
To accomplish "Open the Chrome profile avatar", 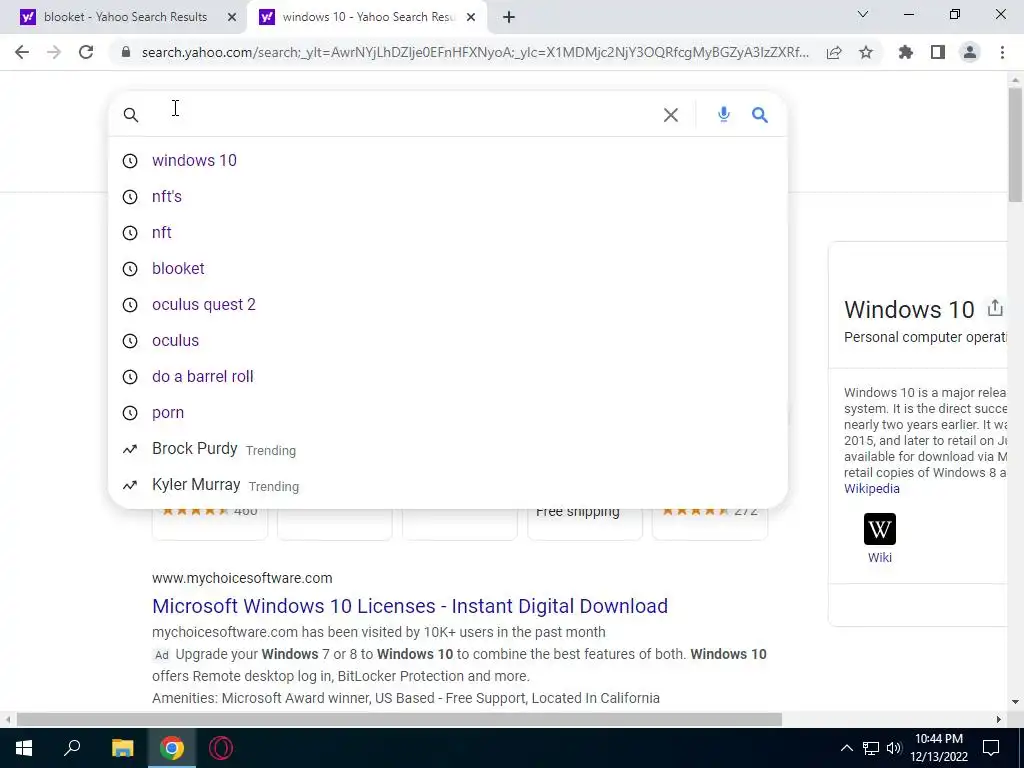I will tap(970, 52).
